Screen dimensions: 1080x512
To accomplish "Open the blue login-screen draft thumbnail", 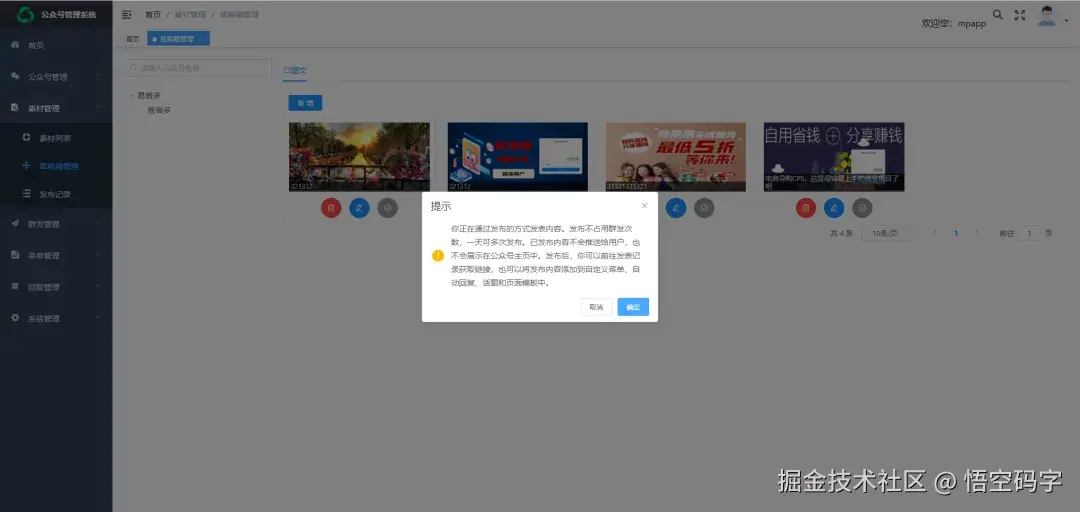I will tap(517, 156).
